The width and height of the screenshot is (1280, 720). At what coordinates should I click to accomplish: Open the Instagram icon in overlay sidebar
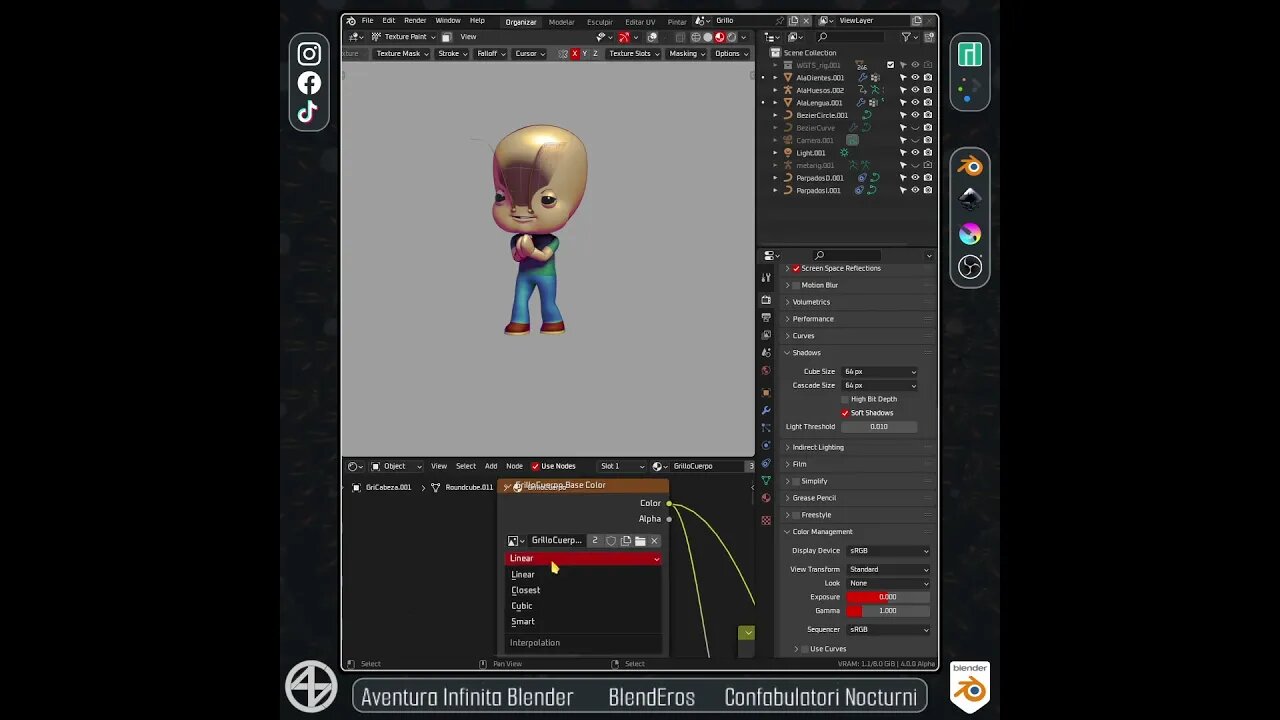[309, 54]
